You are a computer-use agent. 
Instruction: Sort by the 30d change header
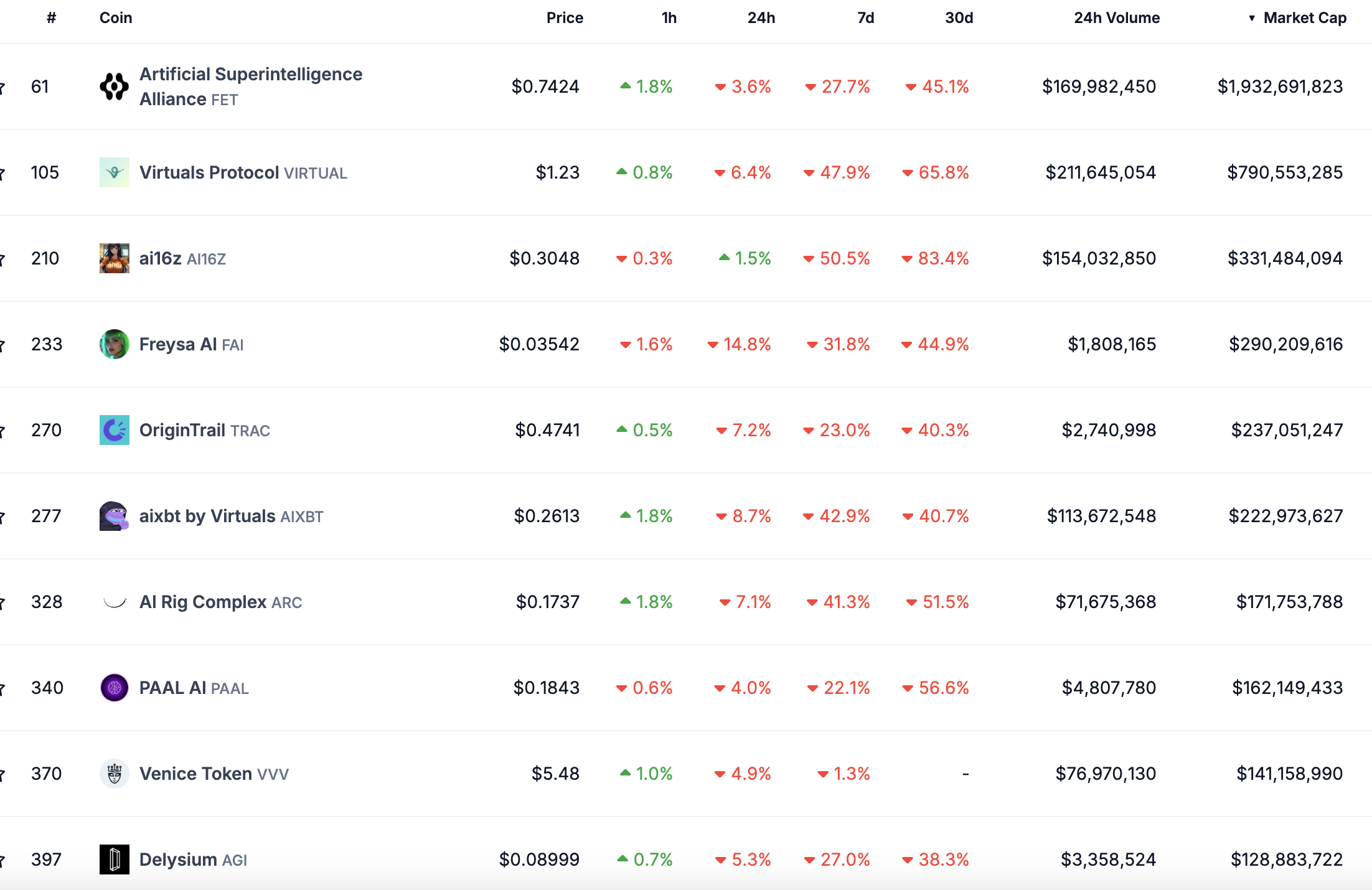958,18
